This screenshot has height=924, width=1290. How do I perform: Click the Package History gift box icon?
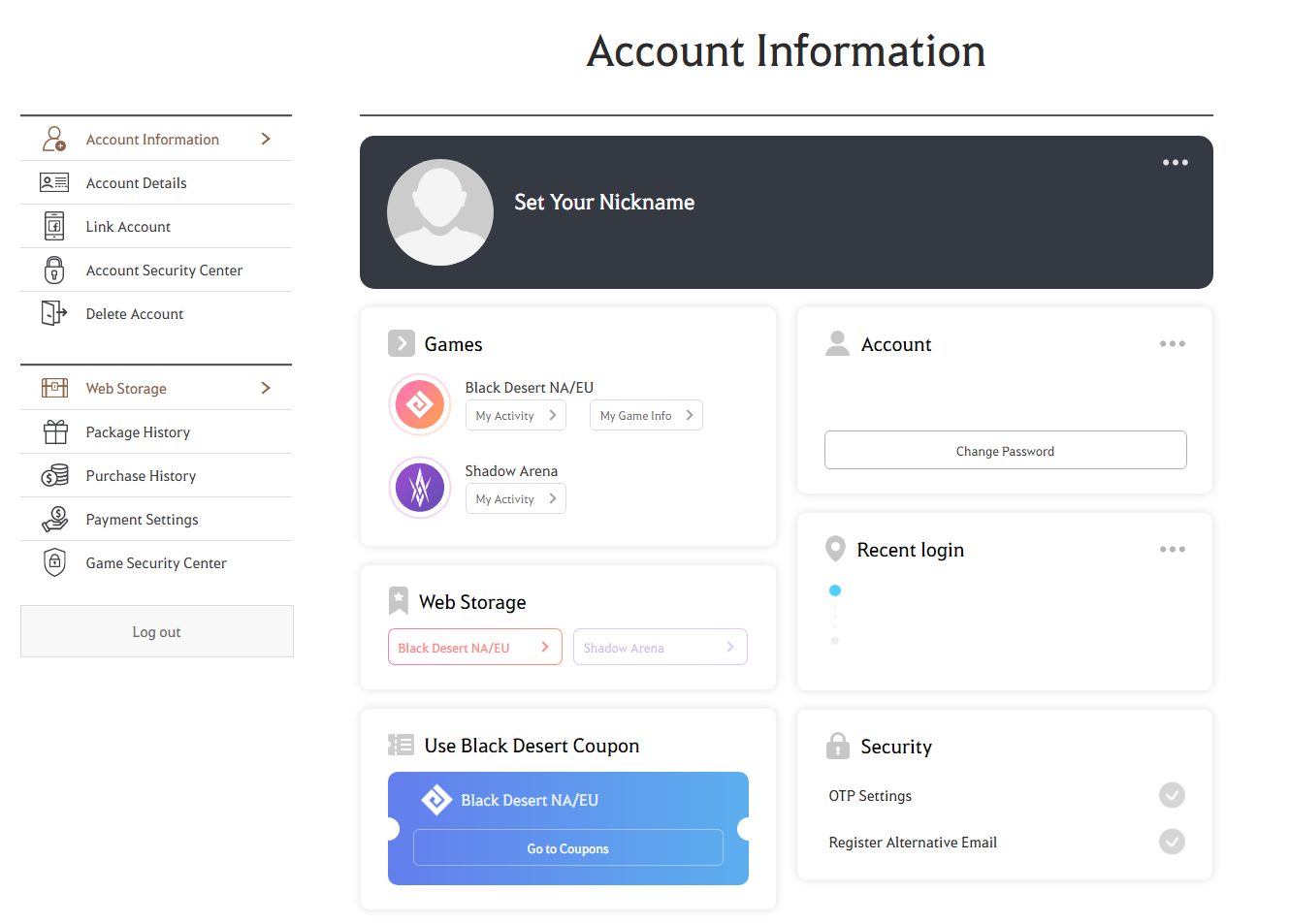point(55,431)
